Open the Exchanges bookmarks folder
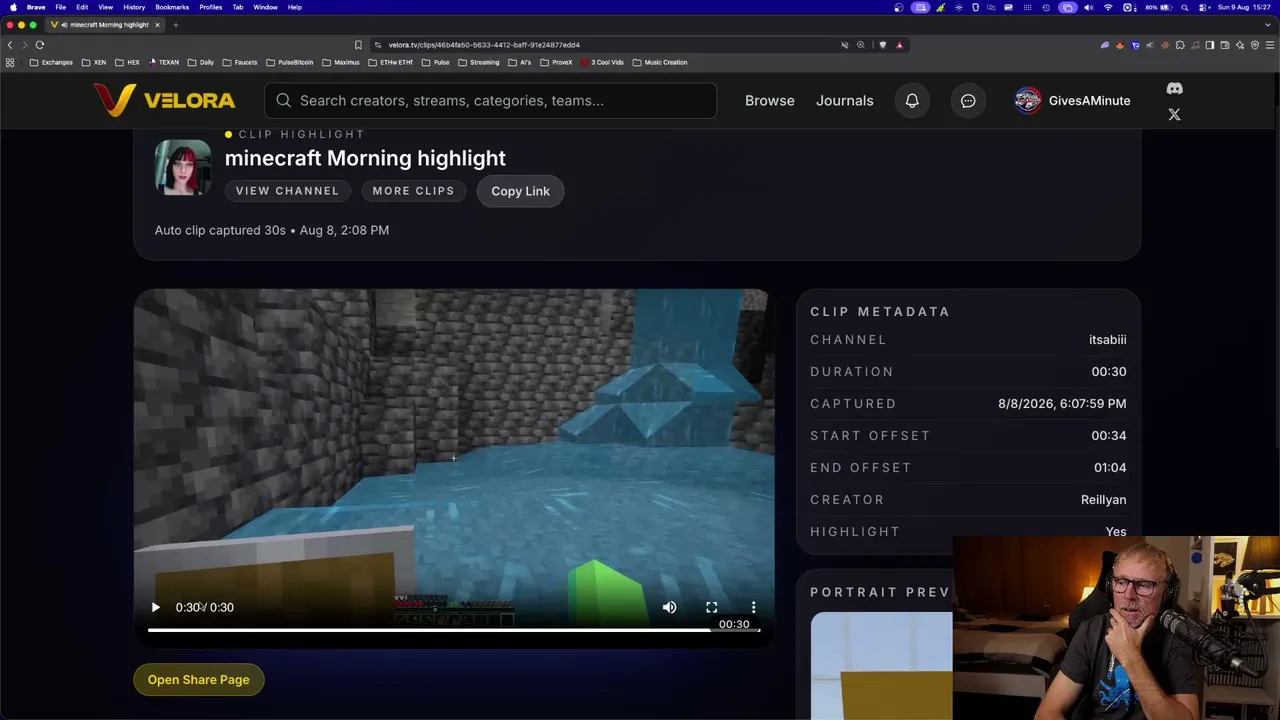Viewport: 1280px width, 720px height. (x=51, y=62)
